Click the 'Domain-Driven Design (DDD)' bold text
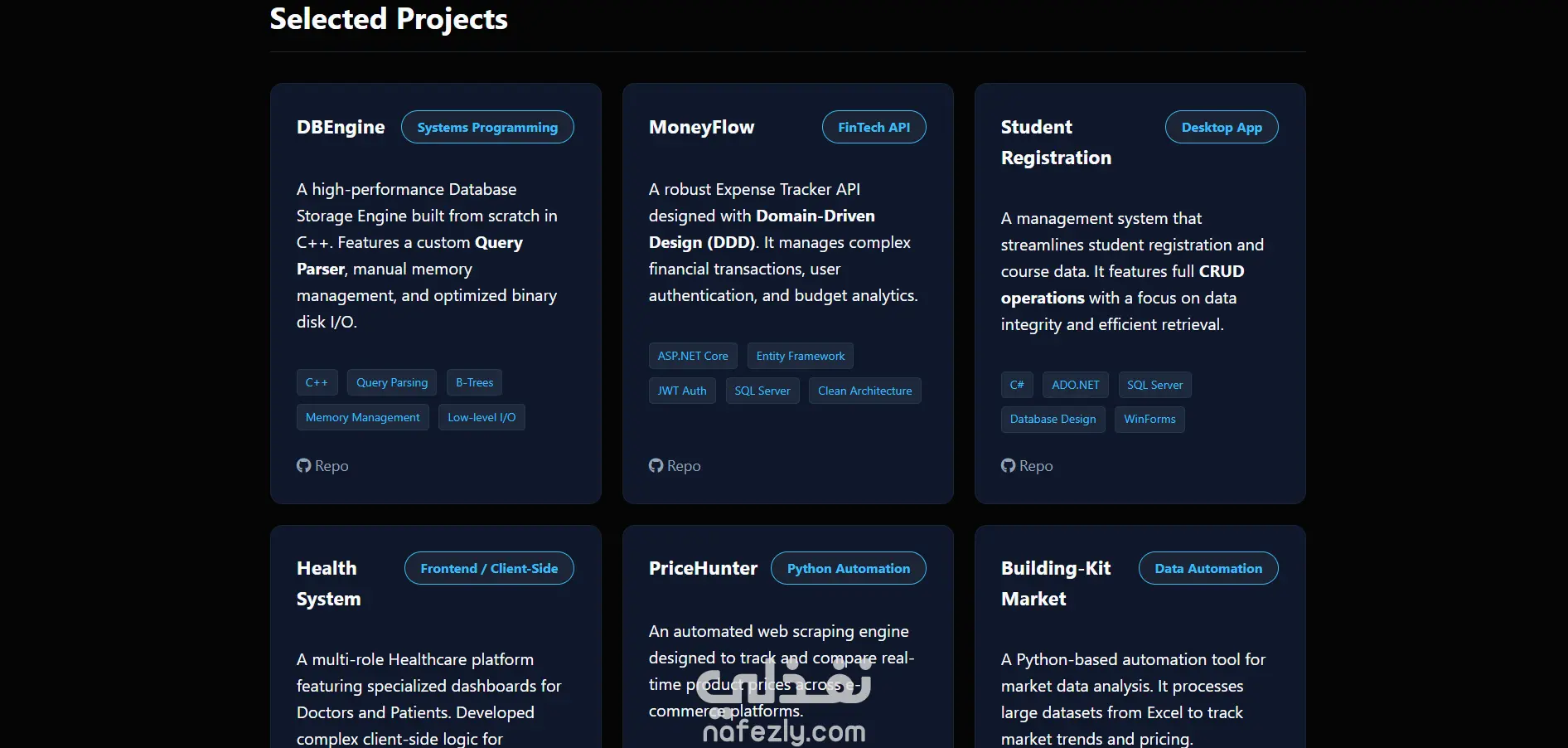 point(762,229)
